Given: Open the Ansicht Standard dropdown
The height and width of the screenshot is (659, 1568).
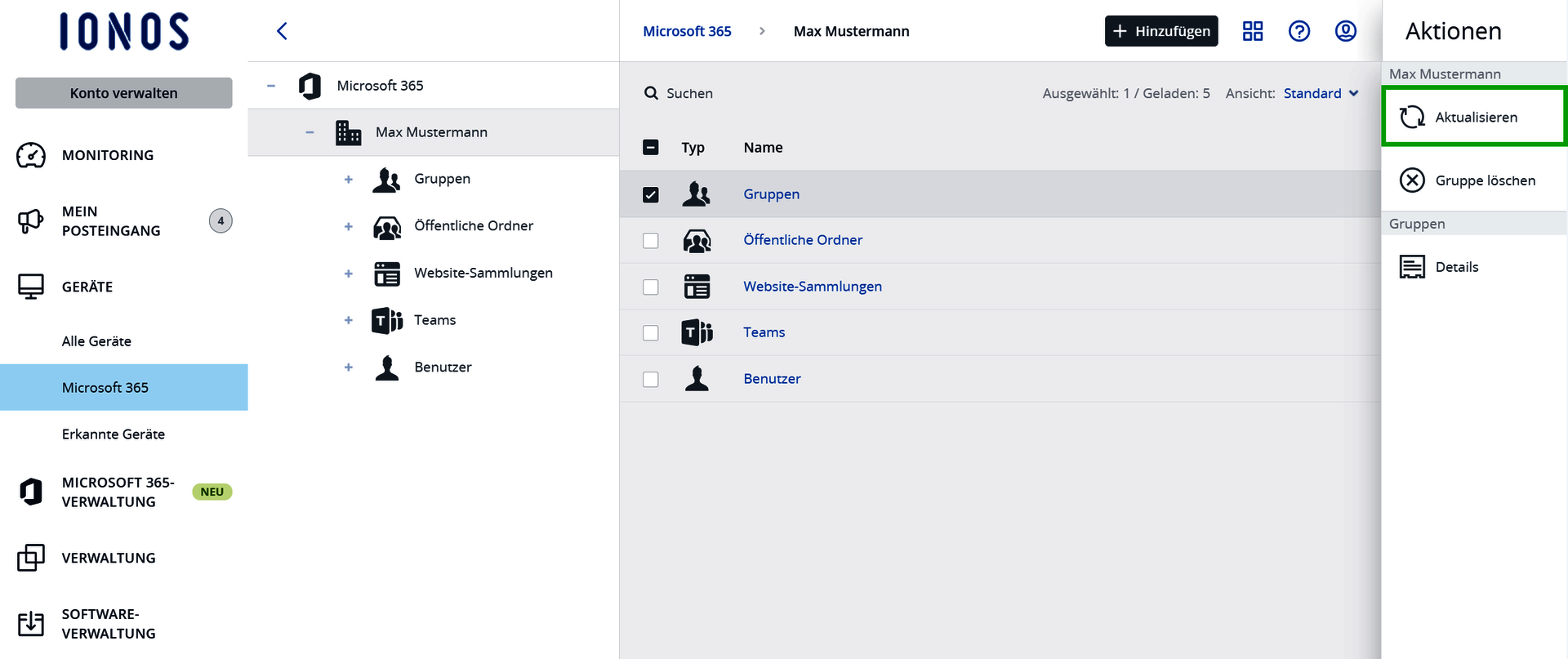Looking at the screenshot, I should coord(1321,93).
